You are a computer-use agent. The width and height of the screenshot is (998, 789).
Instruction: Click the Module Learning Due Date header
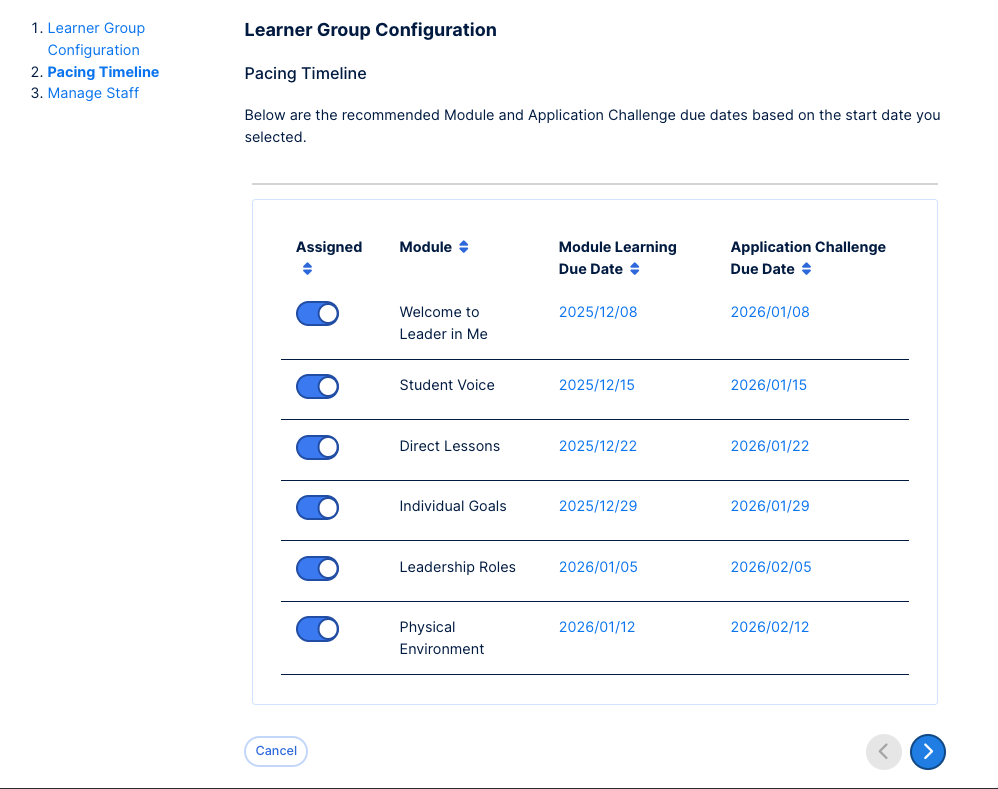tap(617, 258)
